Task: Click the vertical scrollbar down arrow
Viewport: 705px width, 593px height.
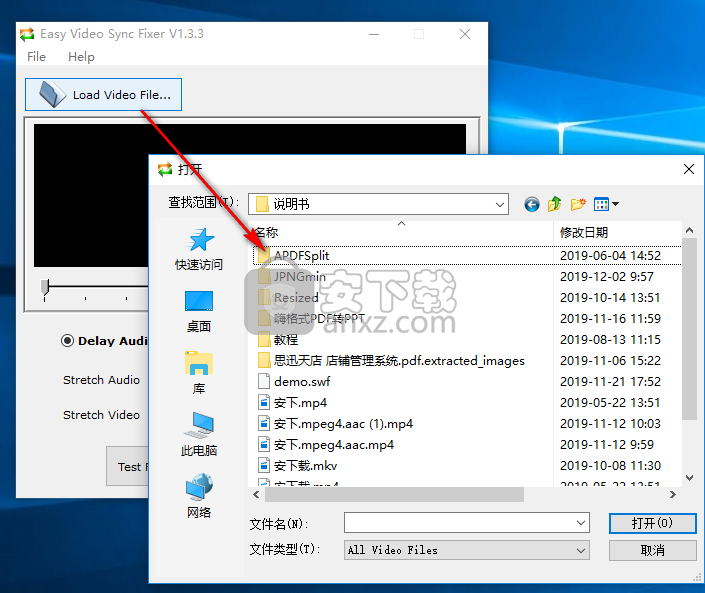Action: (689, 478)
